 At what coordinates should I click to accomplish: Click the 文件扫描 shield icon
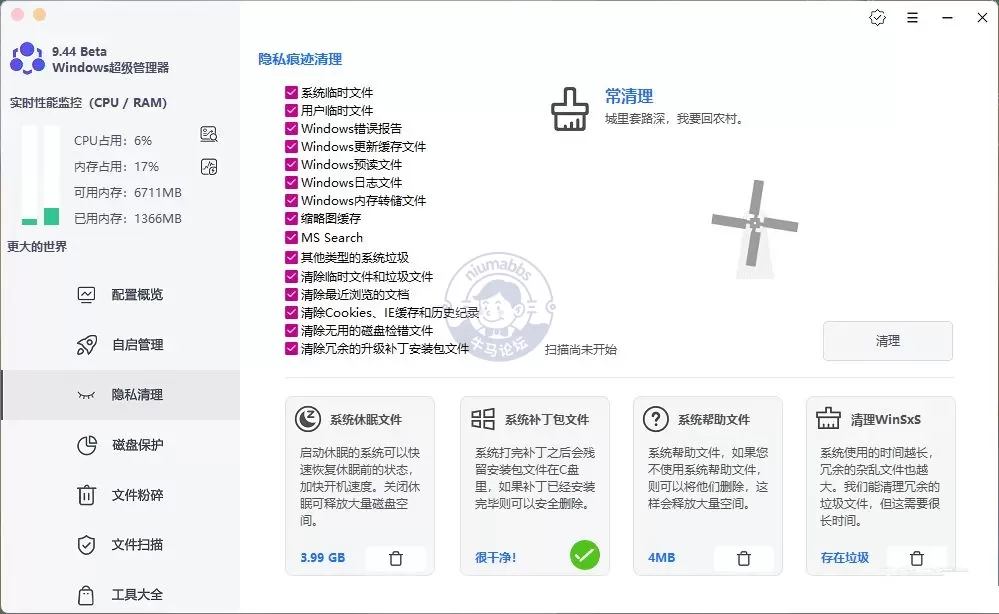[86, 545]
